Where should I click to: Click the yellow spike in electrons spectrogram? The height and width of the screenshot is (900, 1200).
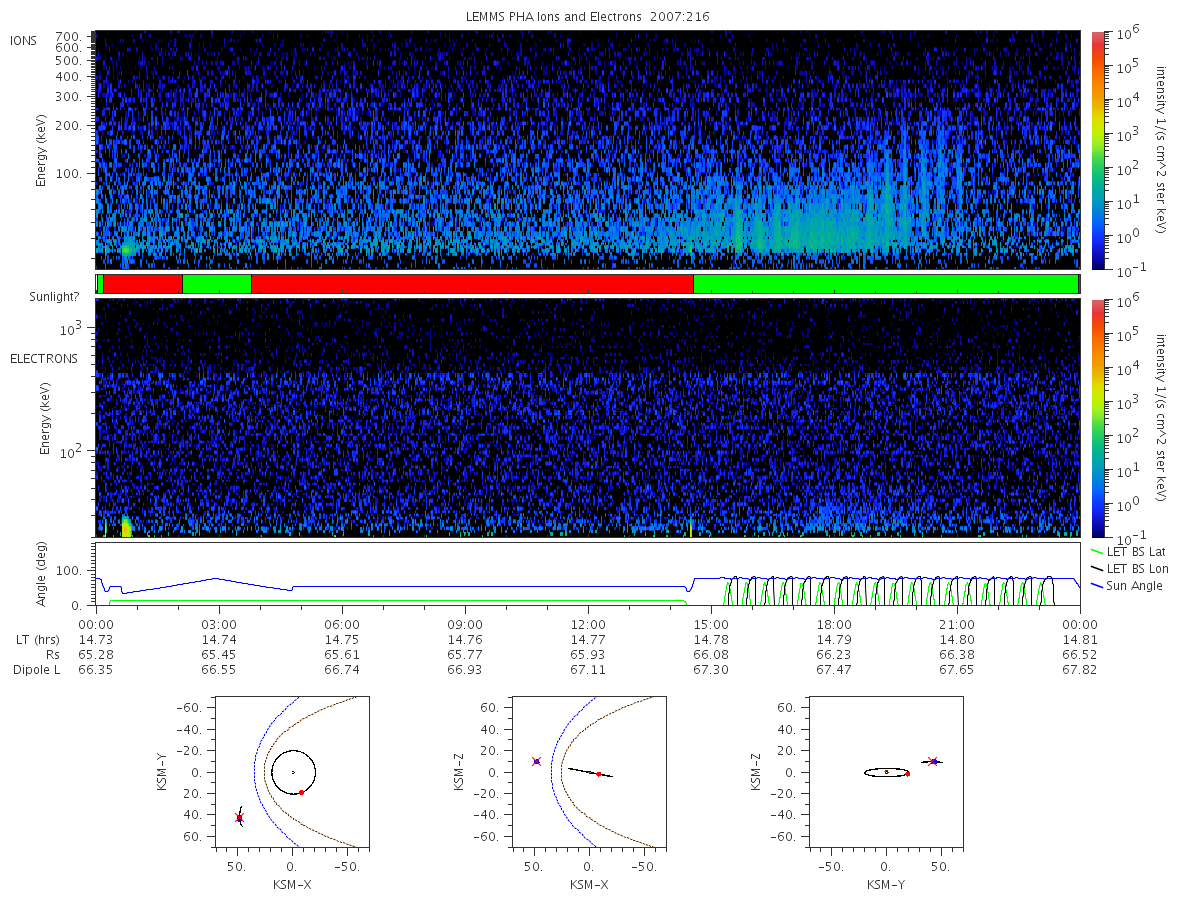(x=691, y=527)
